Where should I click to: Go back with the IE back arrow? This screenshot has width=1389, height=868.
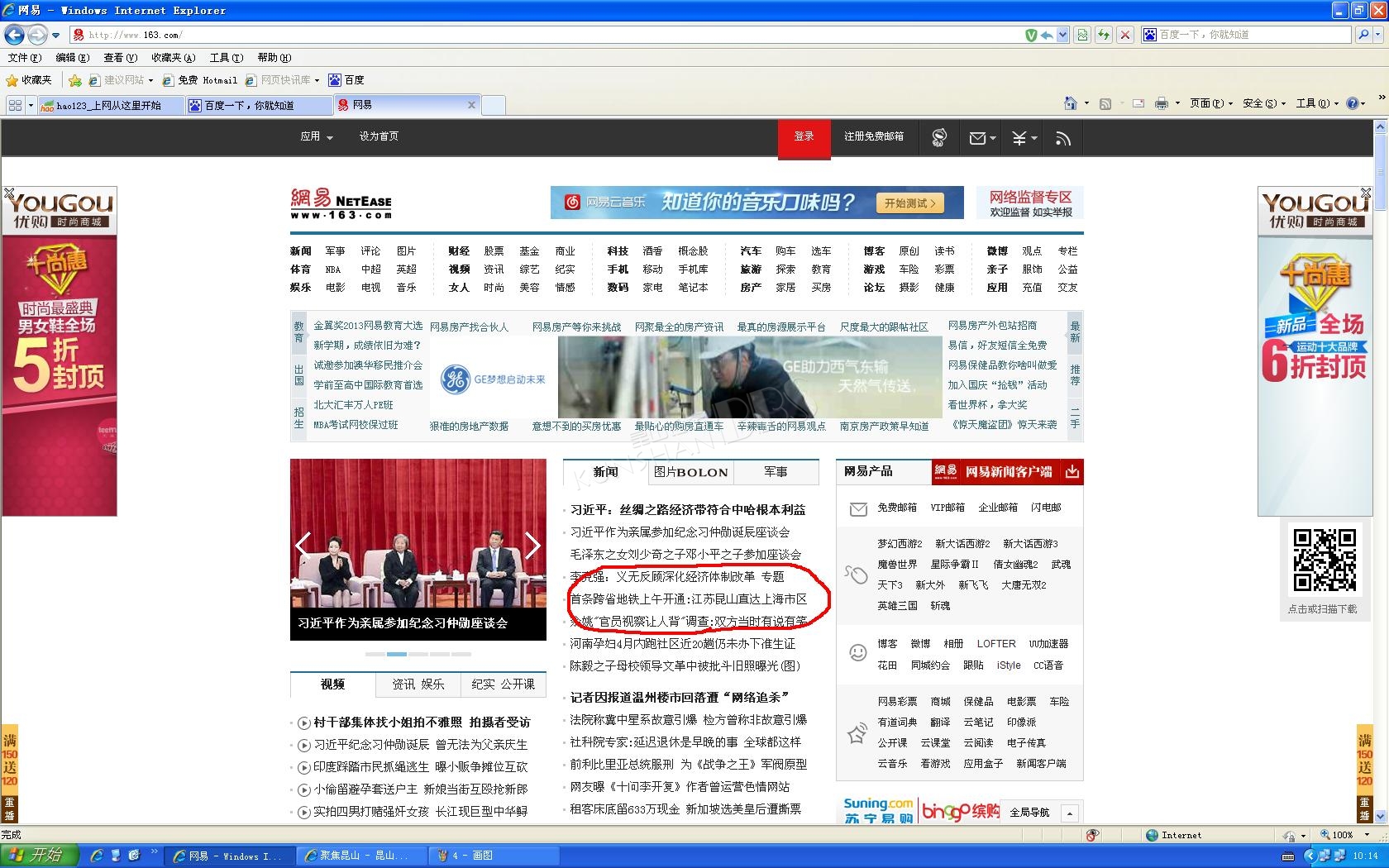[14, 35]
